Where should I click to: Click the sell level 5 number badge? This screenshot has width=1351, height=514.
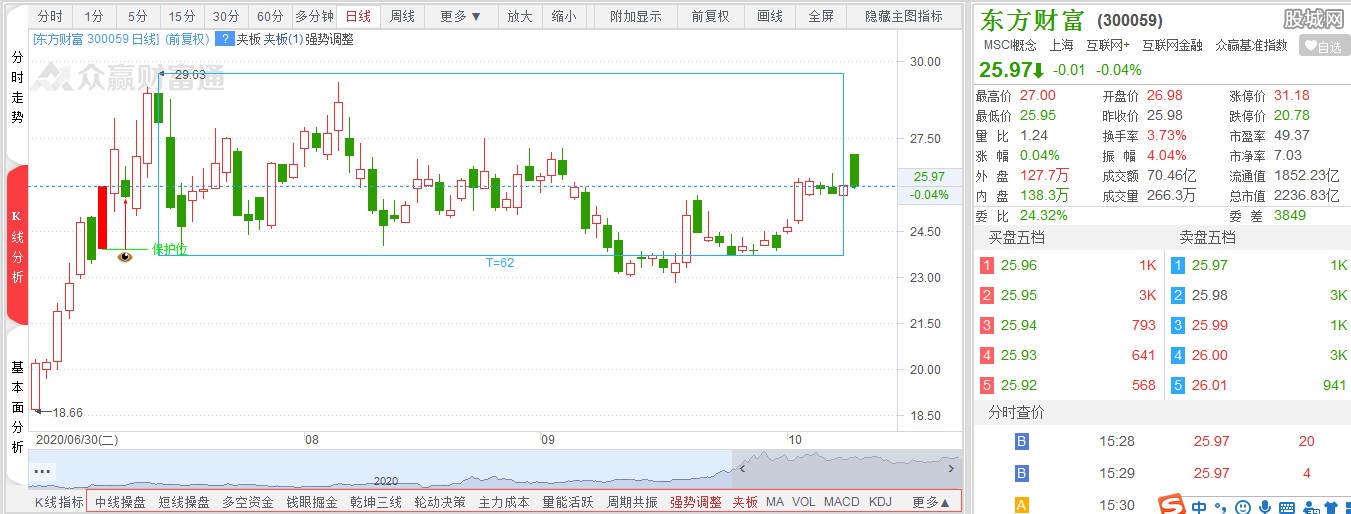pos(1177,385)
